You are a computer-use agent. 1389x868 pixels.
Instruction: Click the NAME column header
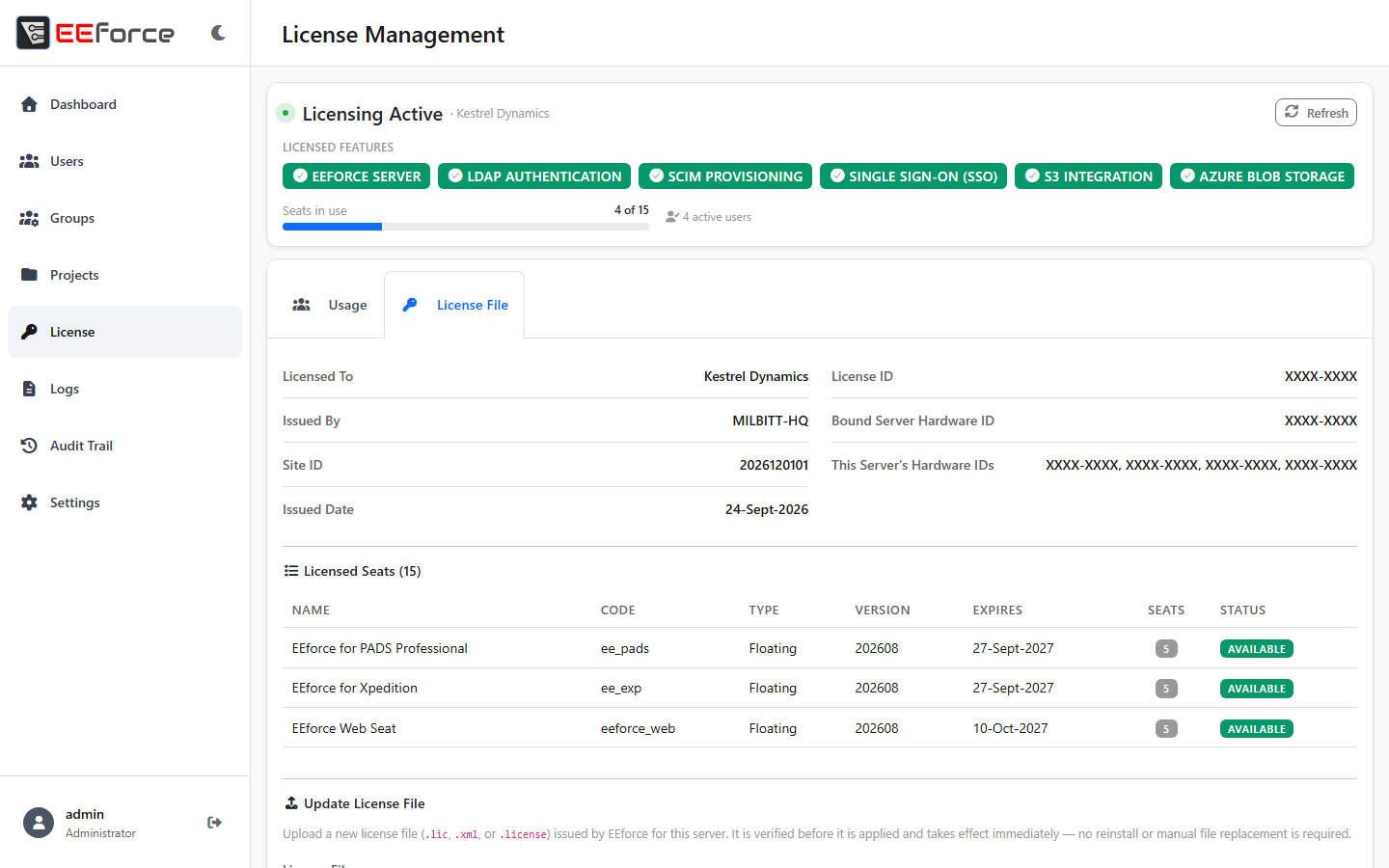click(x=311, y=610)
